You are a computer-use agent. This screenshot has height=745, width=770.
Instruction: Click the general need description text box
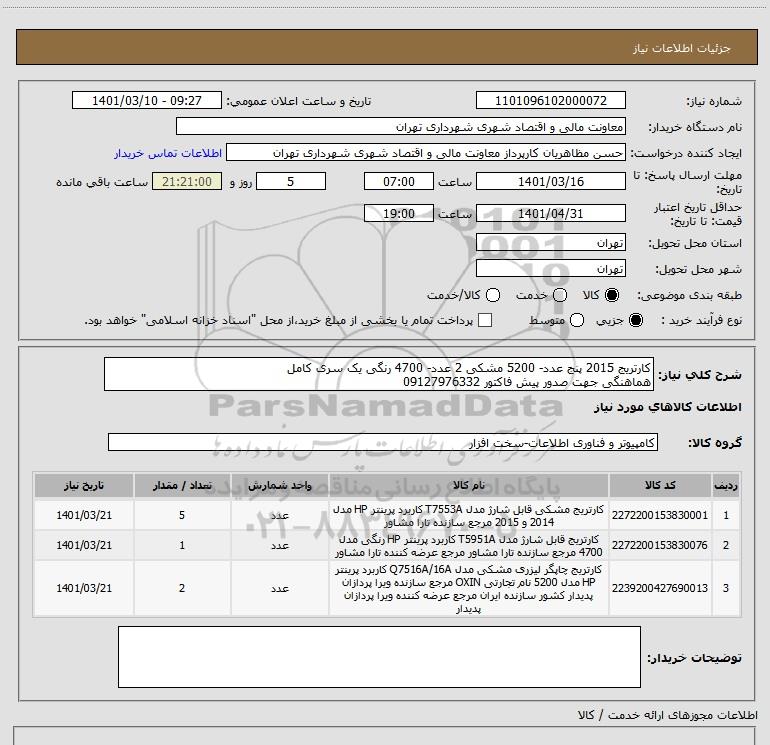pyautogui.click(x=379, y=374)
